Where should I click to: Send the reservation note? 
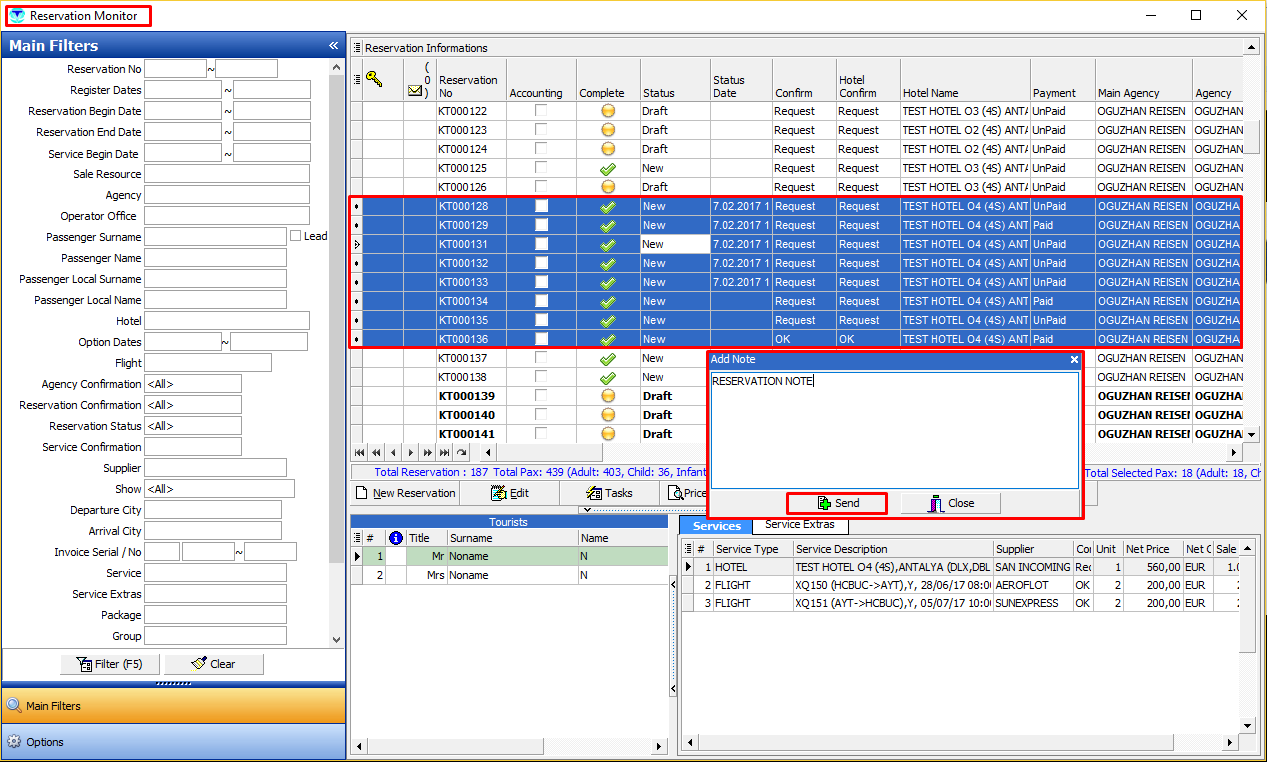point(837,503)
